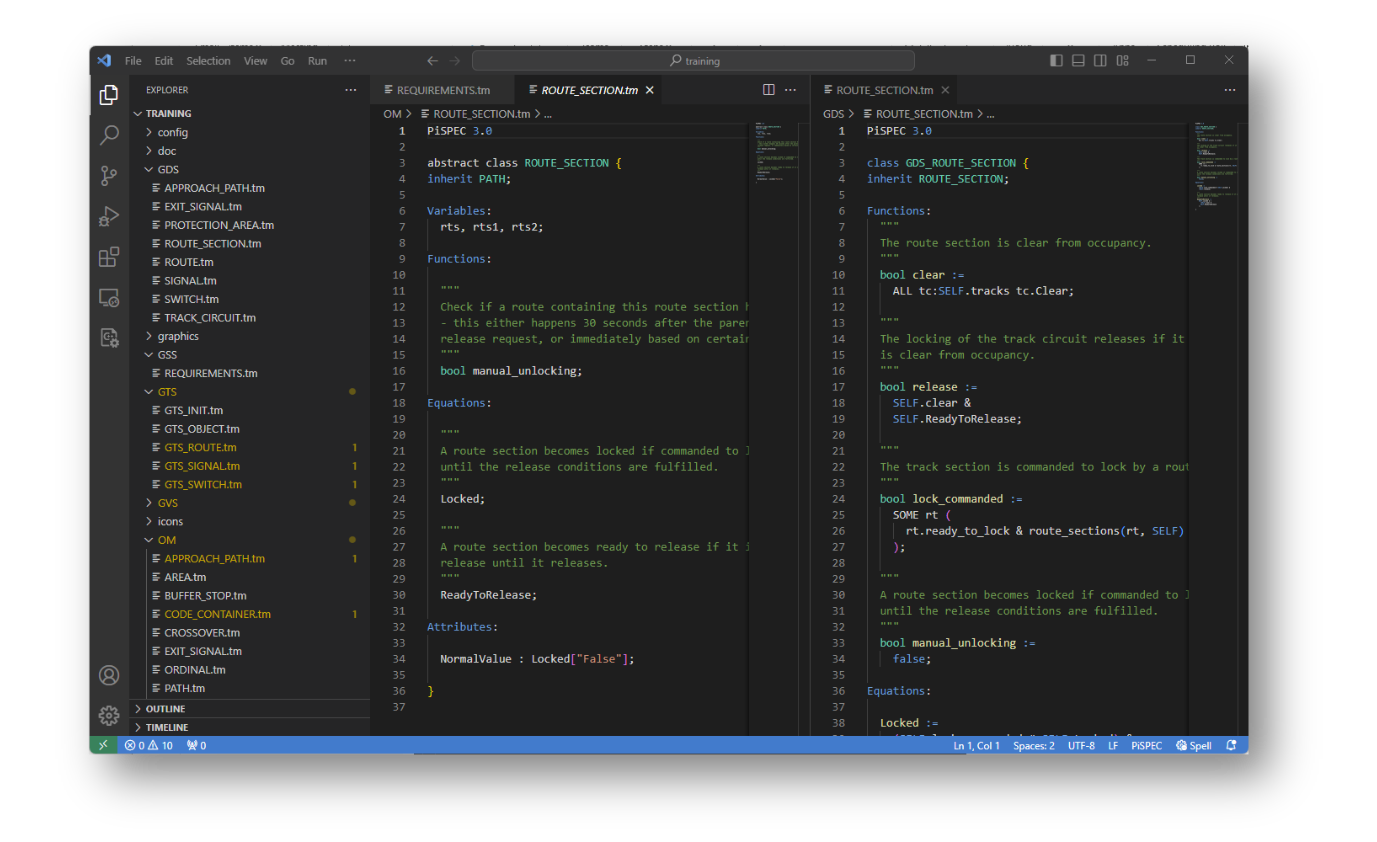This screenshot has width=1377, height=842.
Task: Click the Go Forward arrow
Action: [x=456, y=60]
